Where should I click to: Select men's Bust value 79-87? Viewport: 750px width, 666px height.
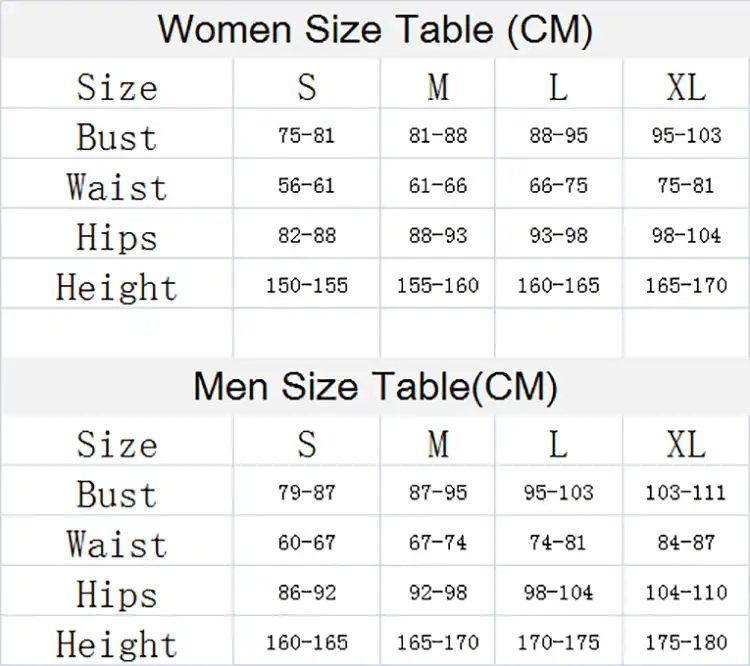[x=307, y=493]
